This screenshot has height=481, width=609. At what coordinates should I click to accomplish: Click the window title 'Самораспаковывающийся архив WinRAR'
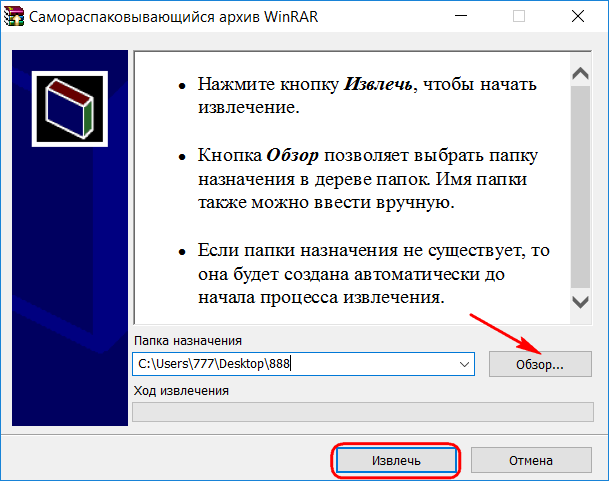[x=174, y=17]
